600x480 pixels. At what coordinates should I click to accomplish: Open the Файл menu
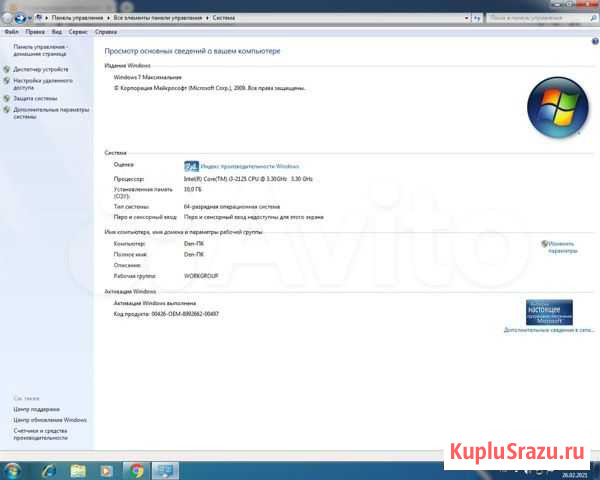[x=11, y=32]
